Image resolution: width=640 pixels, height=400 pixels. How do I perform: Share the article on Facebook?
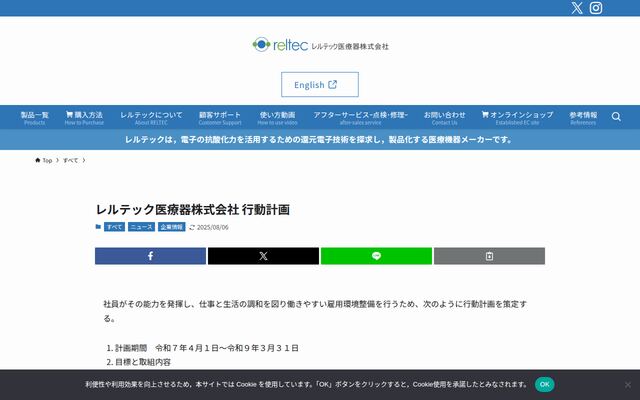pyautogui.click(x=150, y=256)
